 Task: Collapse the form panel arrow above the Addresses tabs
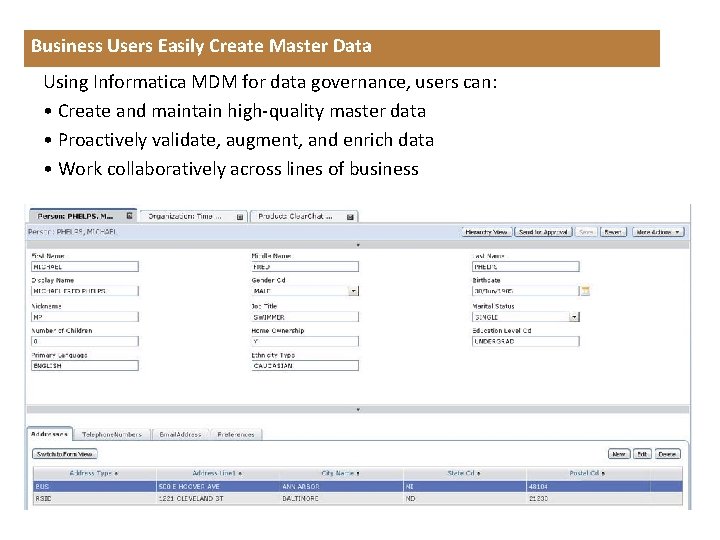click(358, 410)
